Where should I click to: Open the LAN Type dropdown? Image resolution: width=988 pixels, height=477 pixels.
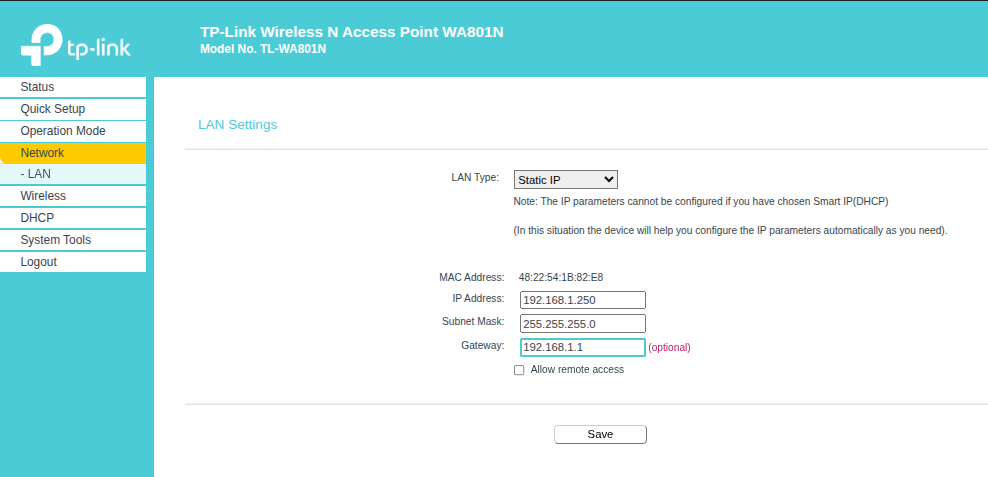pyautogui.click(x=566, y=180)
